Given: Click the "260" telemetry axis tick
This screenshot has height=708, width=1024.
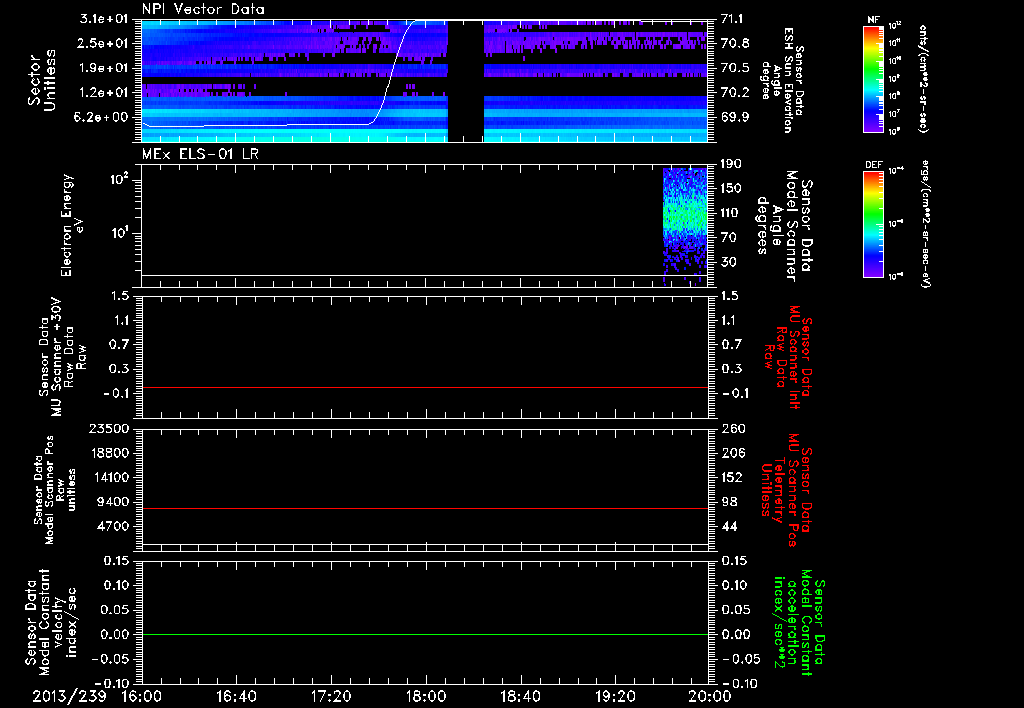Looking at the screenshot, I should (x=733, y=429).
